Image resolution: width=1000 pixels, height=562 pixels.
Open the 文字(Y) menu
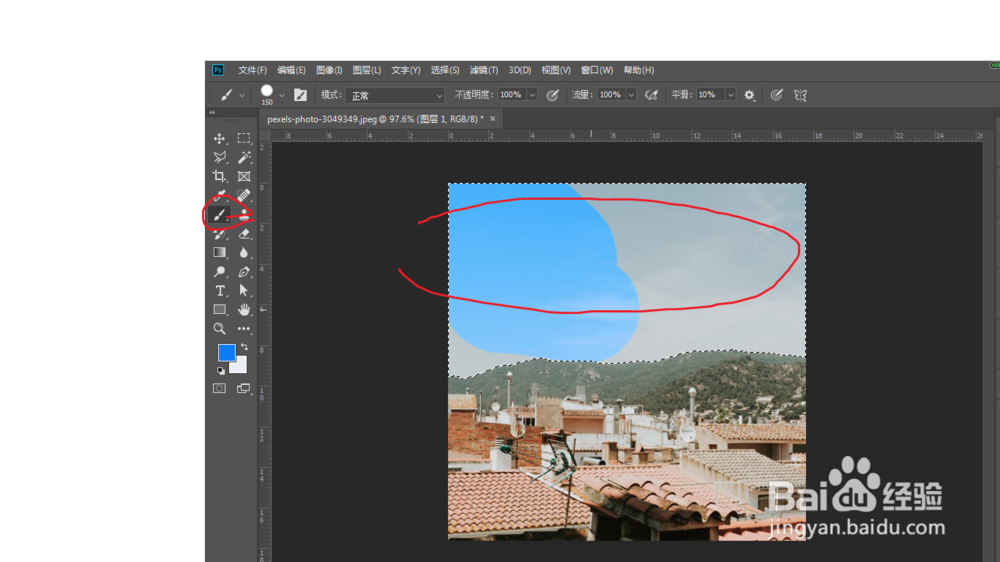click(x=406, y=70)
